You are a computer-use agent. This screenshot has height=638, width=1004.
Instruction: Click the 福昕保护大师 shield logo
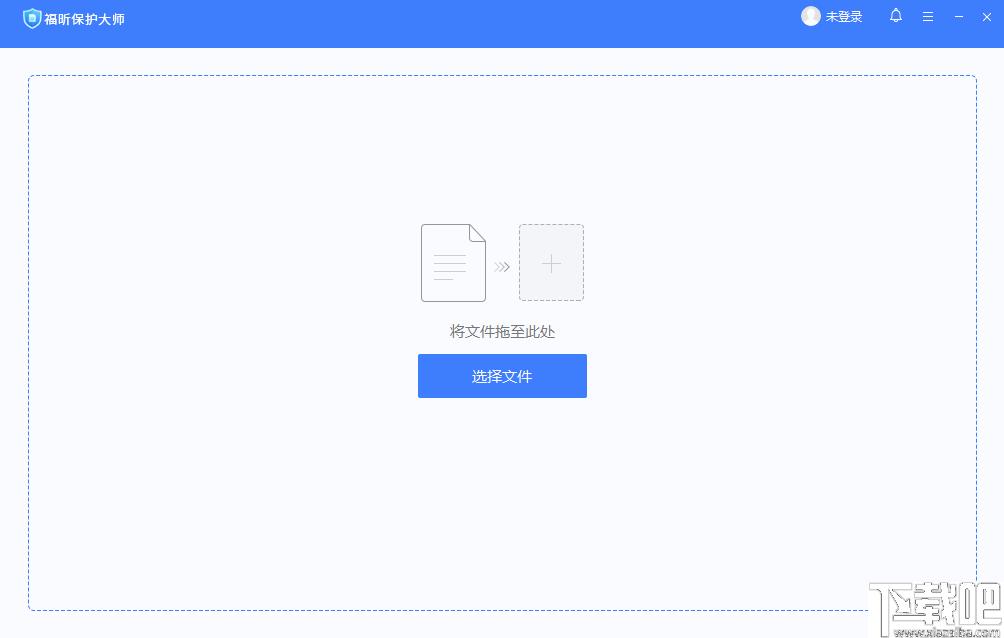(x=31, y=19)
